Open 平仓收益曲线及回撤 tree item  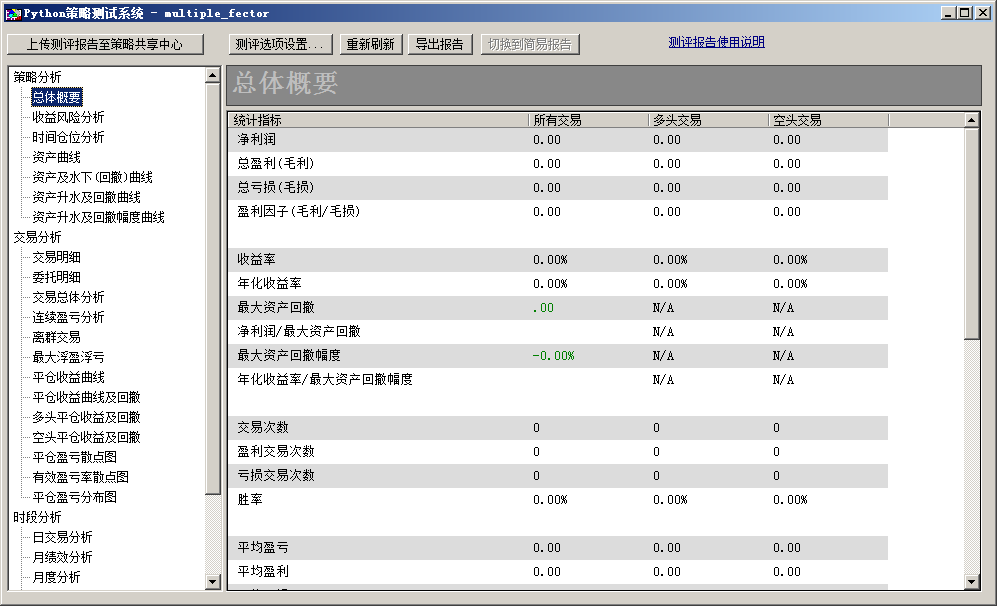pyautogui.click(x=86, y=397)
